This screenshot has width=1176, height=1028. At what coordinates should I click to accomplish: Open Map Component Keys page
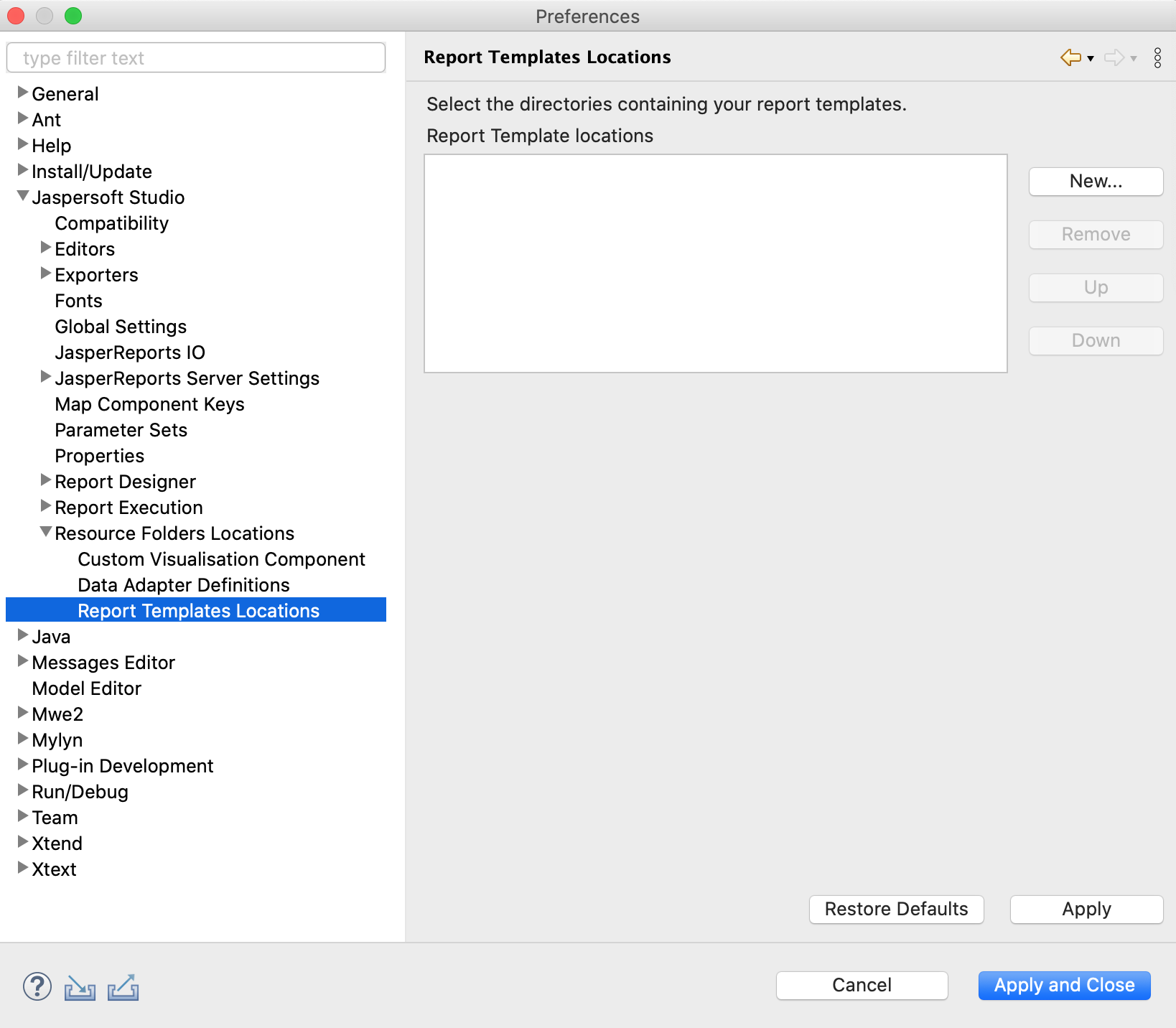point(149,404)
